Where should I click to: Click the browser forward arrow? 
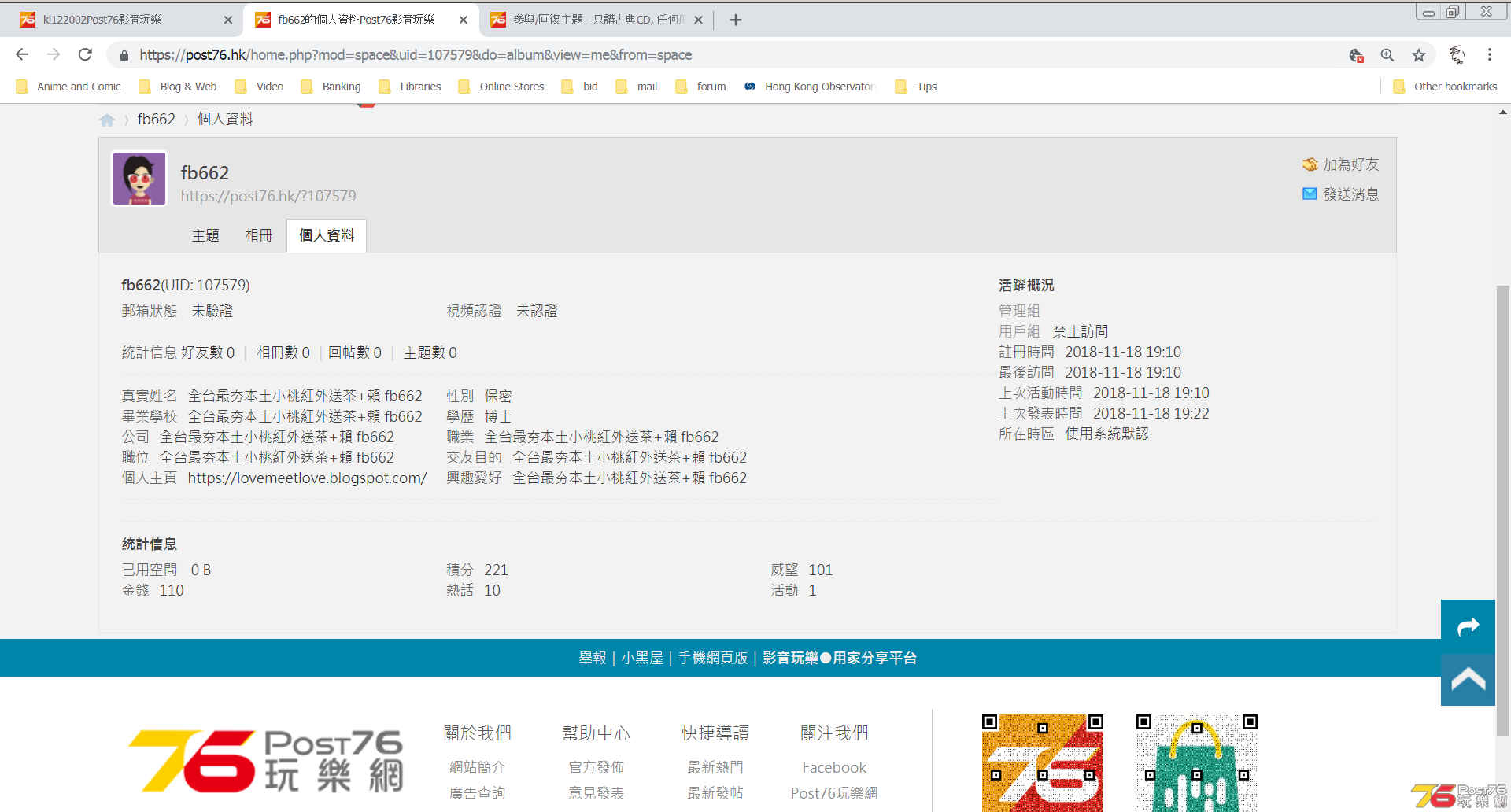[x=54, y=54]
